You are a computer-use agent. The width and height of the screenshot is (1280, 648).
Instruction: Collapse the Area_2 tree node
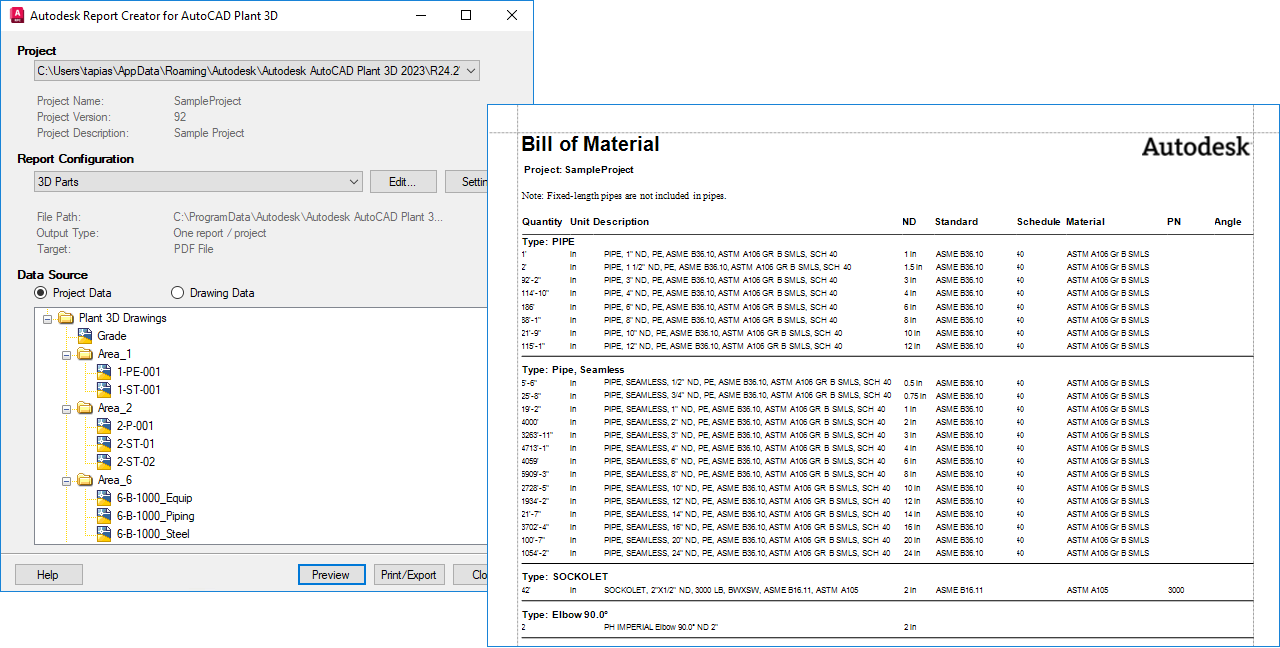[67, 408]
